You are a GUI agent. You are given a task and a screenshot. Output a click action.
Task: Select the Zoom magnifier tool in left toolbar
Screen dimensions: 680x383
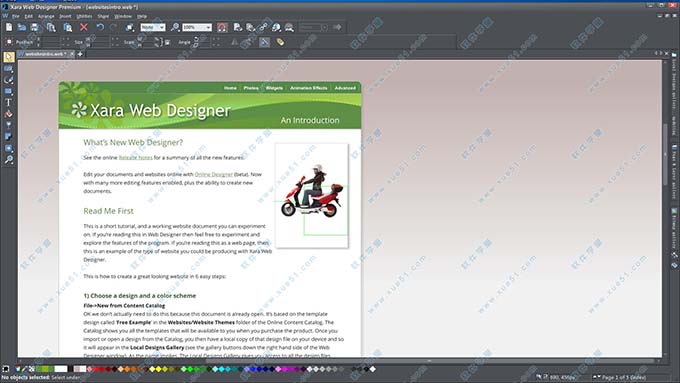click(x=9, y=160)
